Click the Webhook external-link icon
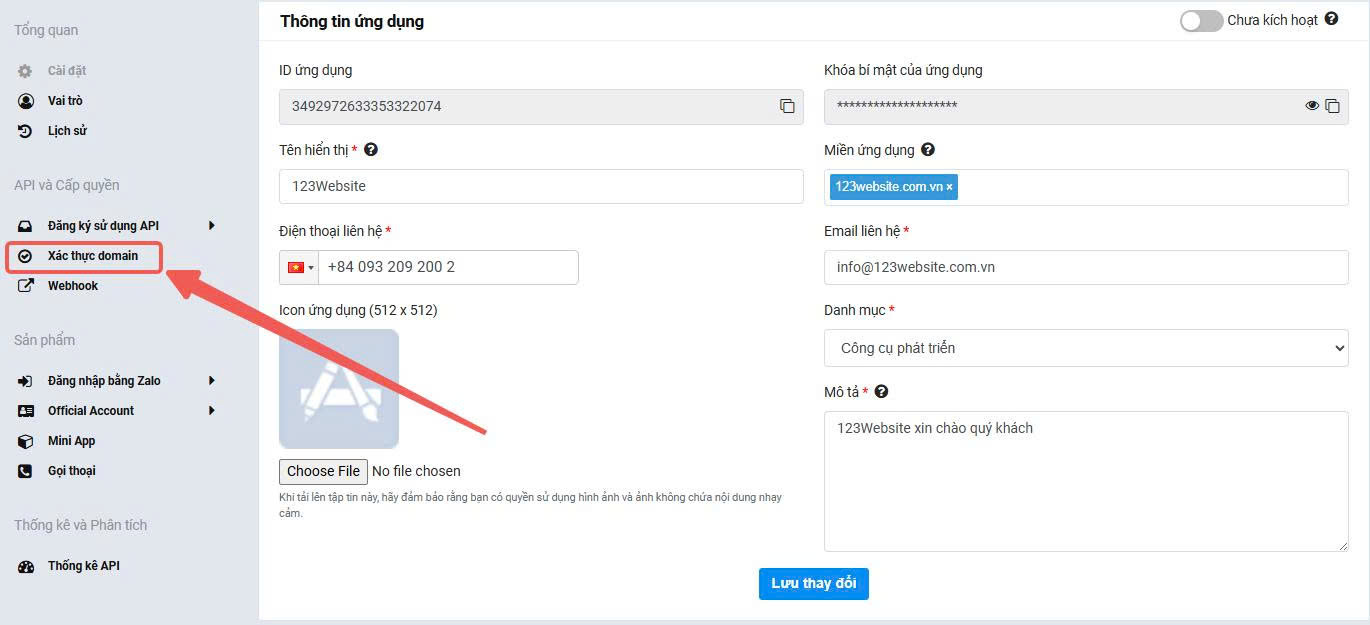This screenshot has width=1370, height=625. point(26,286)
